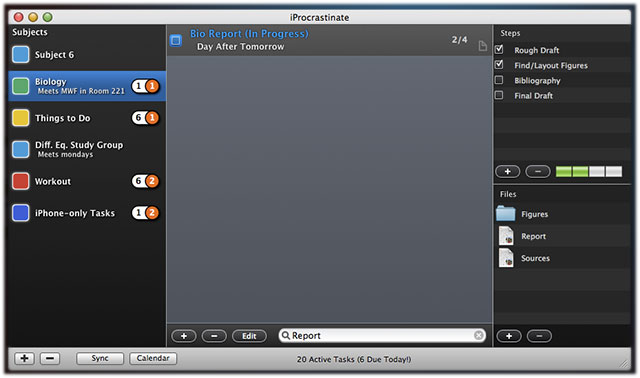Click the blue iPhone-only Tasks icon
640x378 pixels.
[x=20, y=213]
